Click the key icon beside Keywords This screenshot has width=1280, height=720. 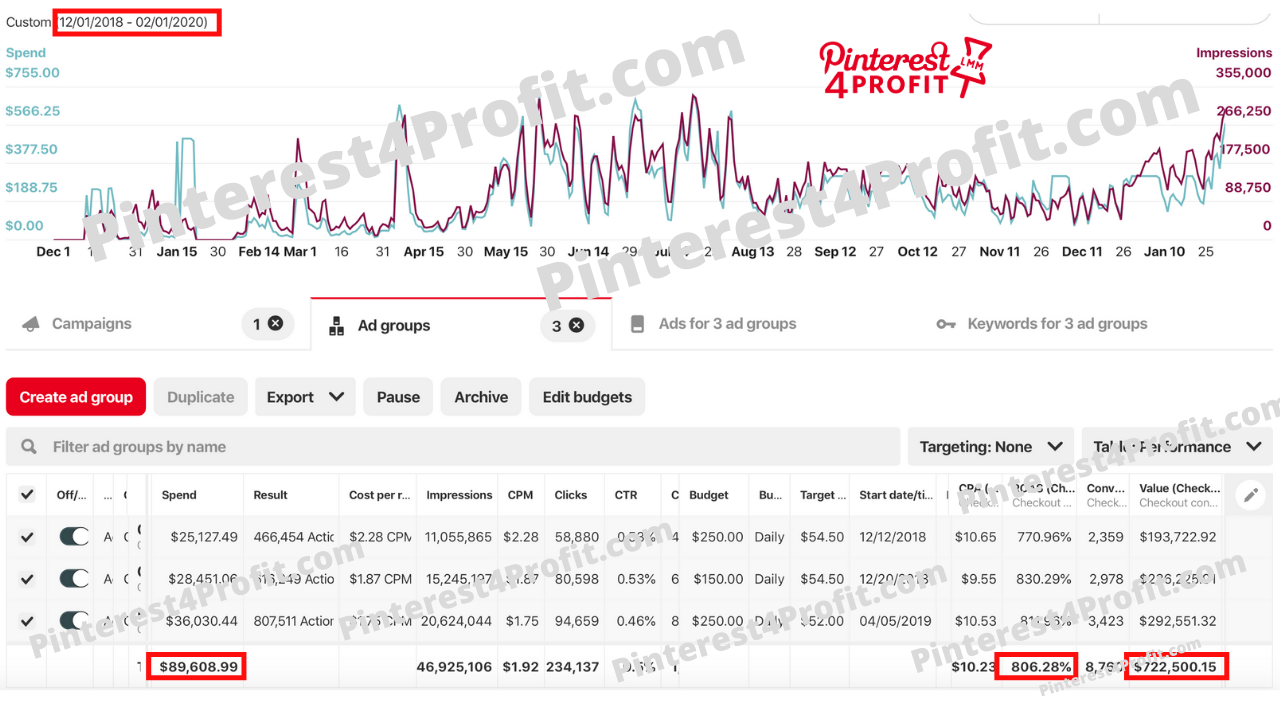coord(946,324)
